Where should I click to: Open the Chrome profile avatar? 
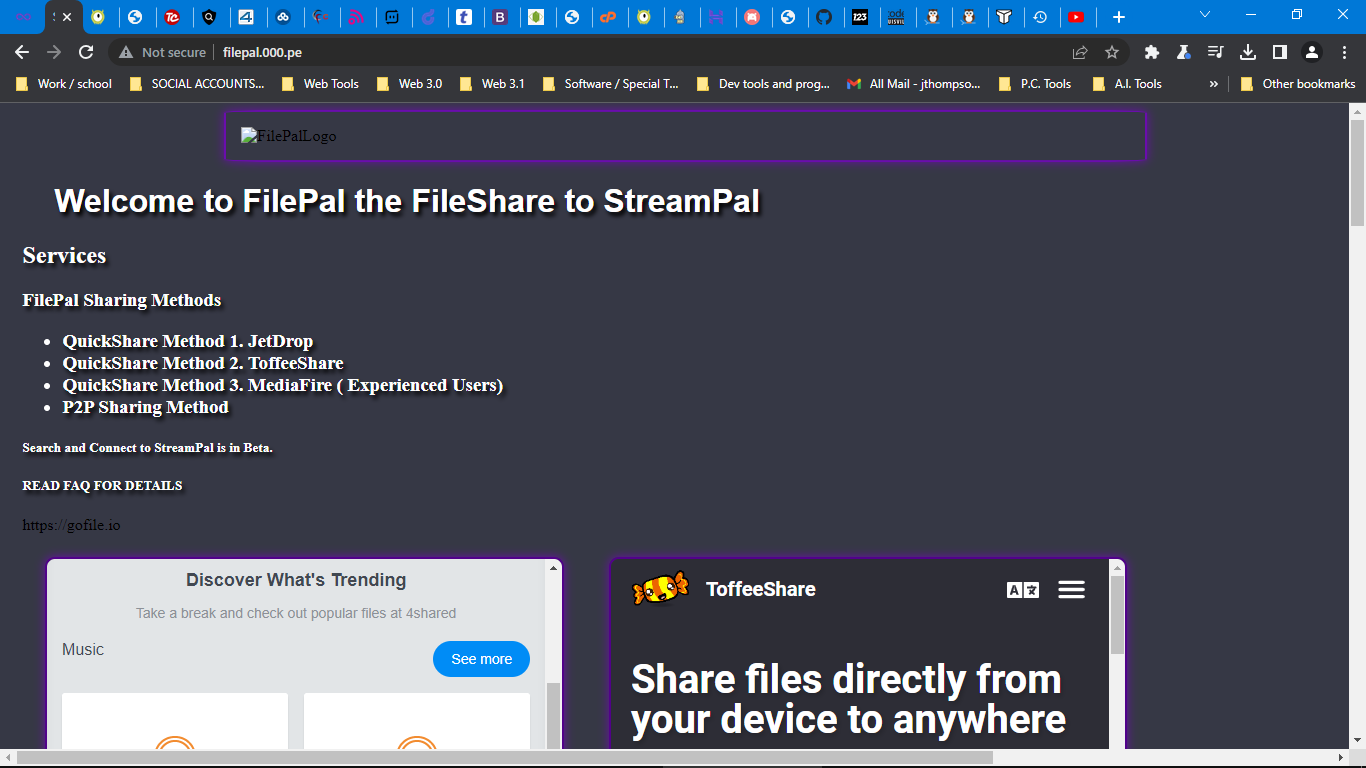click(x=1312, y=52)
